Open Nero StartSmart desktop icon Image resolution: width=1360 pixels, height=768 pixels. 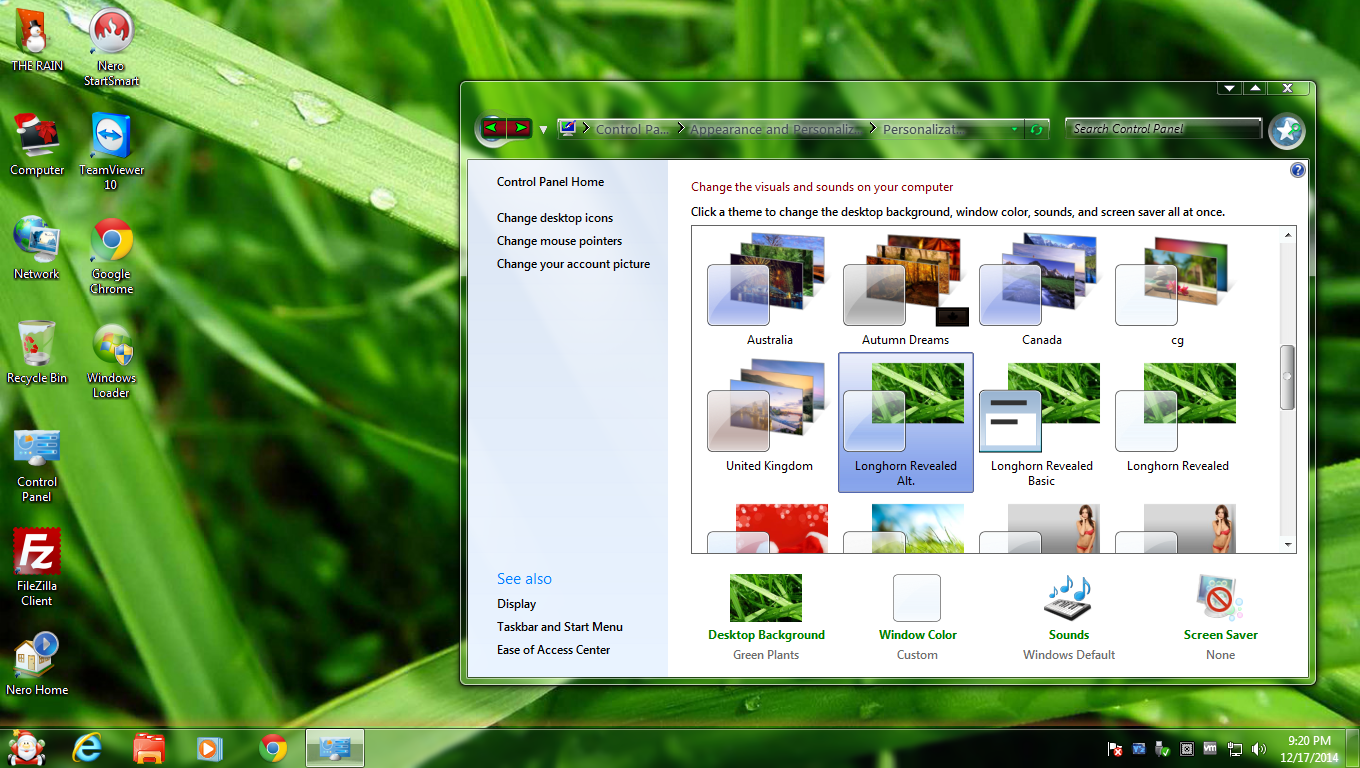pos(111,46)
